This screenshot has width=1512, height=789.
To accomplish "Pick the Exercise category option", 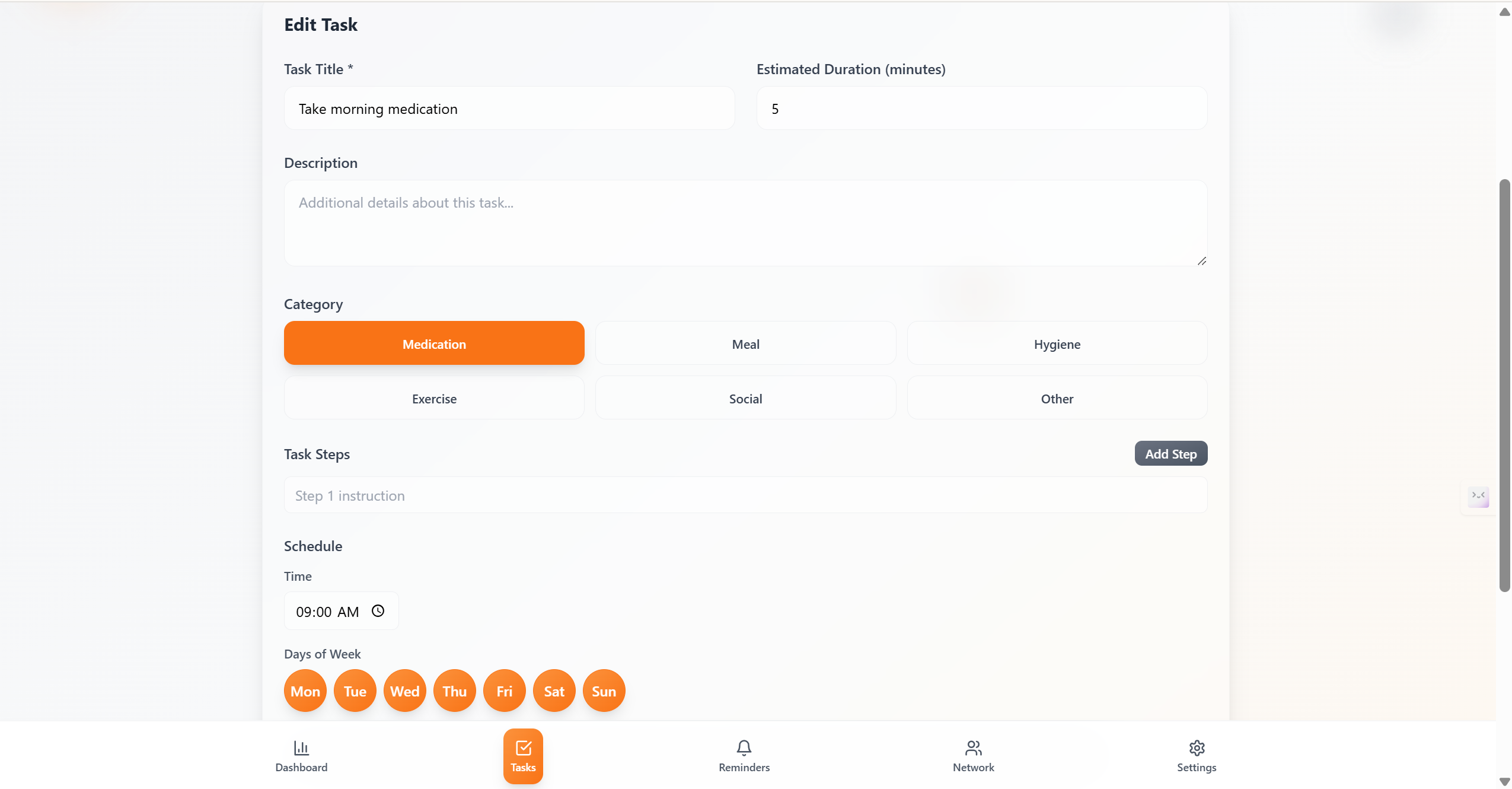I will [x=434, y=399].
